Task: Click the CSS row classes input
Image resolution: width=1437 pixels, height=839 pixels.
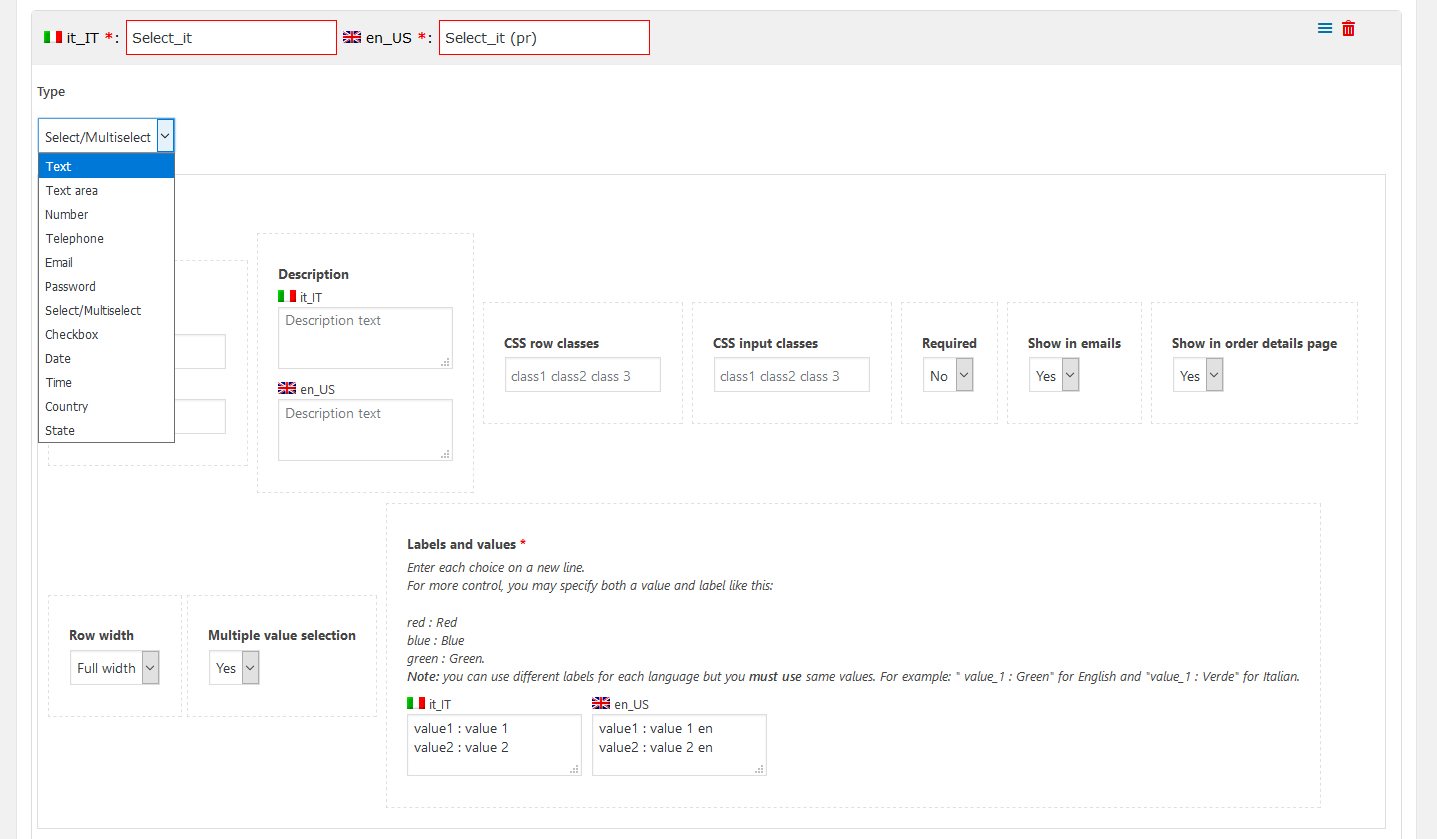Action: point(583,376)
